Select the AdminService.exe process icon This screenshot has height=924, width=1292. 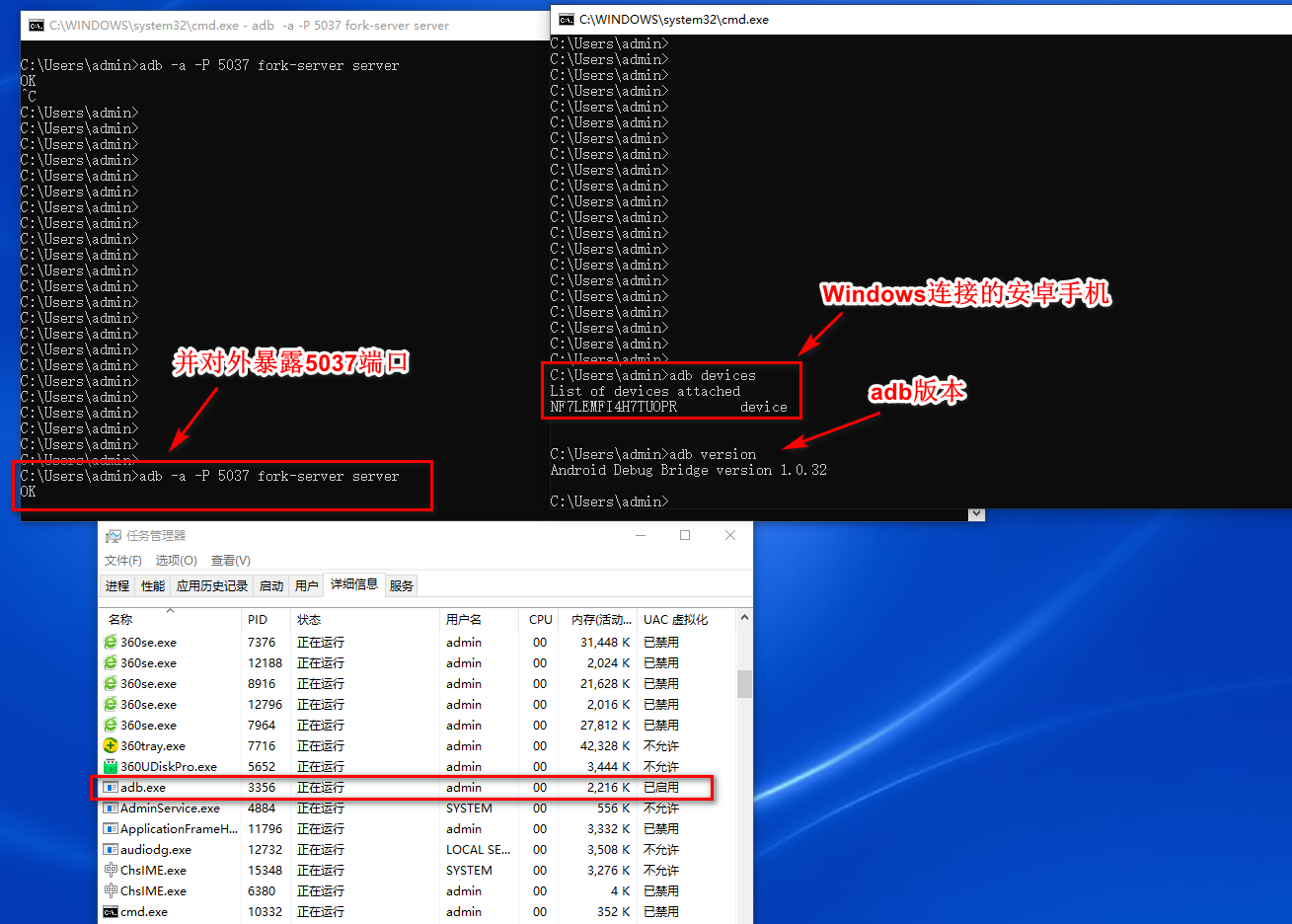coord(111,808)
